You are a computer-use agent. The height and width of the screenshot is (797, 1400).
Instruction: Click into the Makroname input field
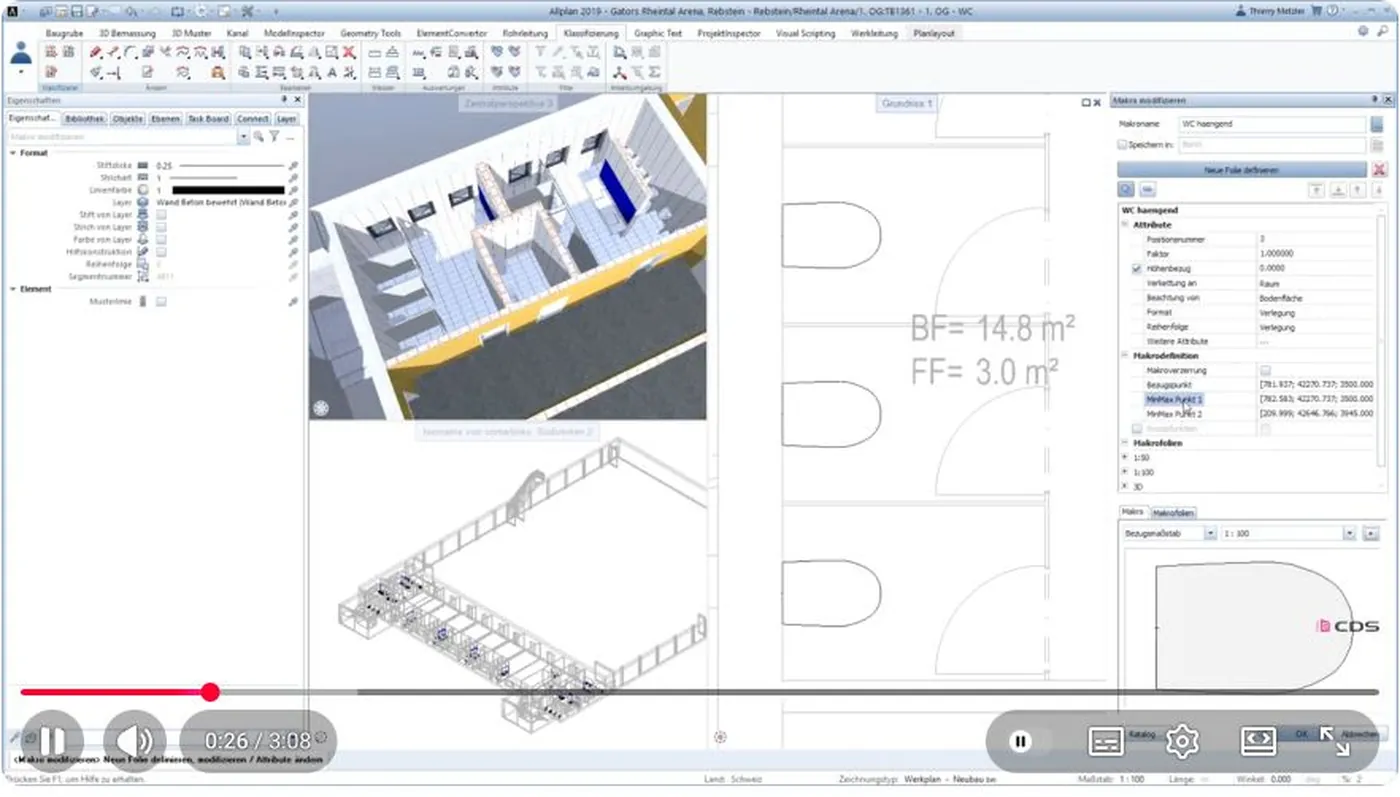point(1272,125)
